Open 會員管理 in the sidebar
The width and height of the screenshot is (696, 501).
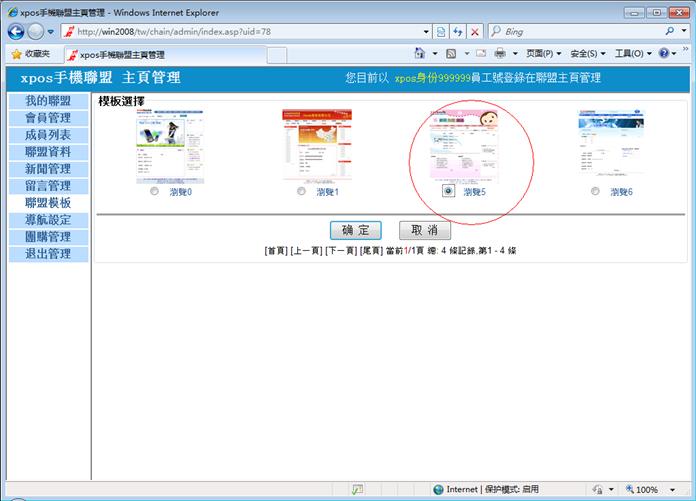tap(47, 118)
